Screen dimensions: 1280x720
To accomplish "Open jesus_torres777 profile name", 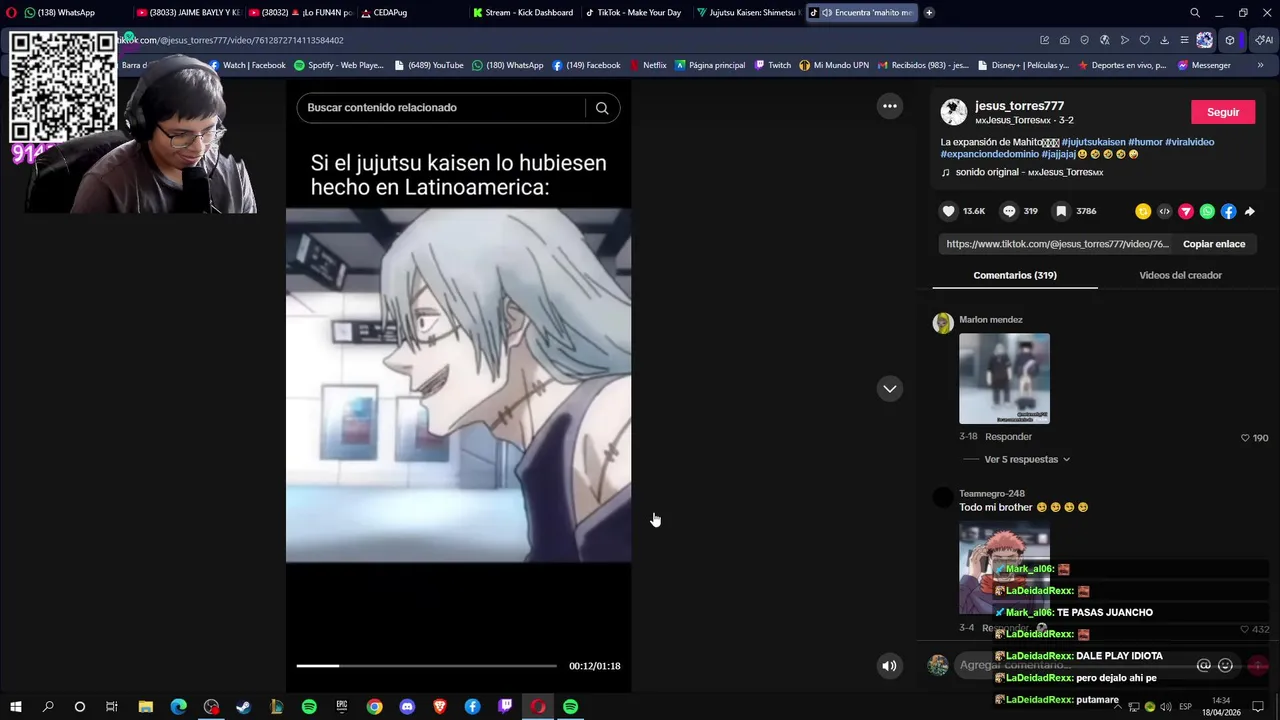I will 1019,106.
